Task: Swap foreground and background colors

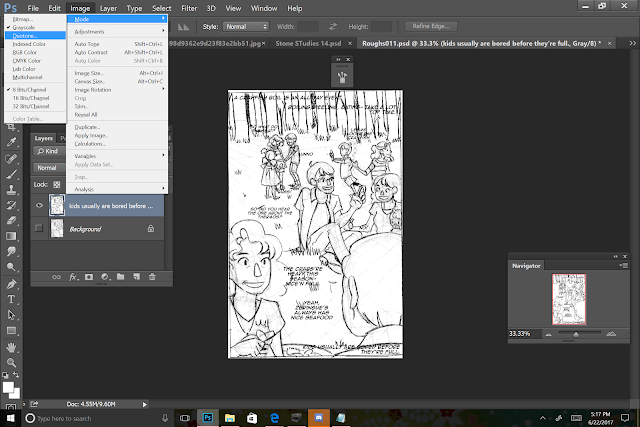Action: pyautogui.click(x=16, y=375)
